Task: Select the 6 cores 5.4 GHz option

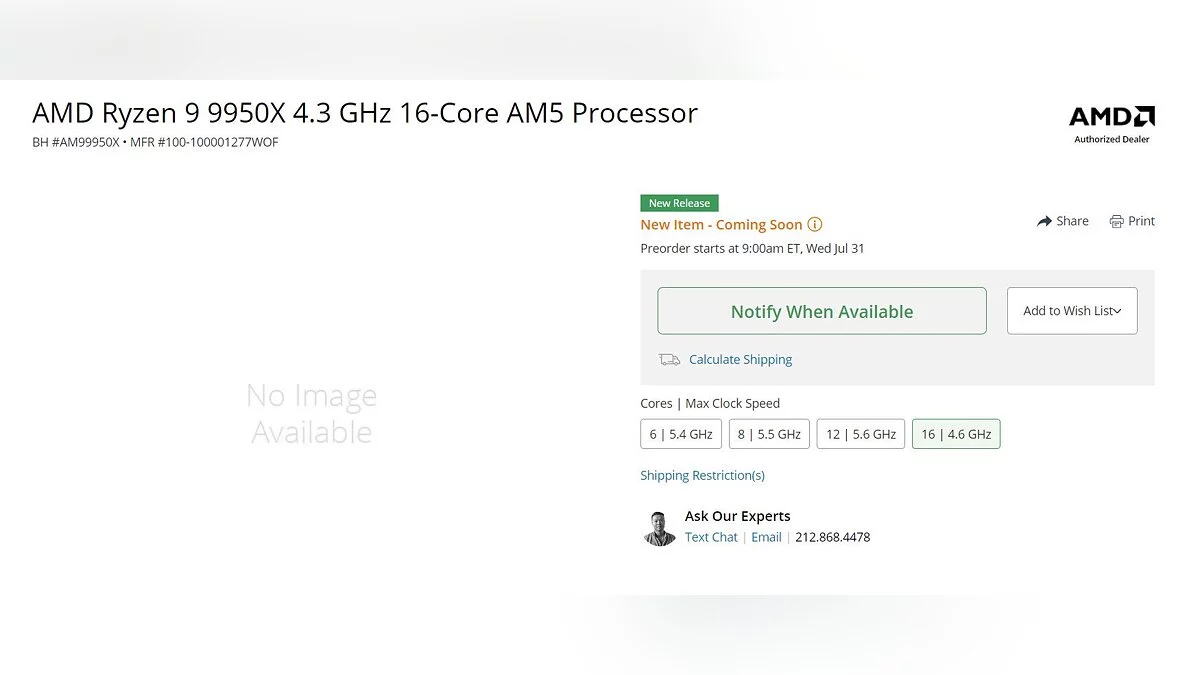Action: [x=681, y=434]
